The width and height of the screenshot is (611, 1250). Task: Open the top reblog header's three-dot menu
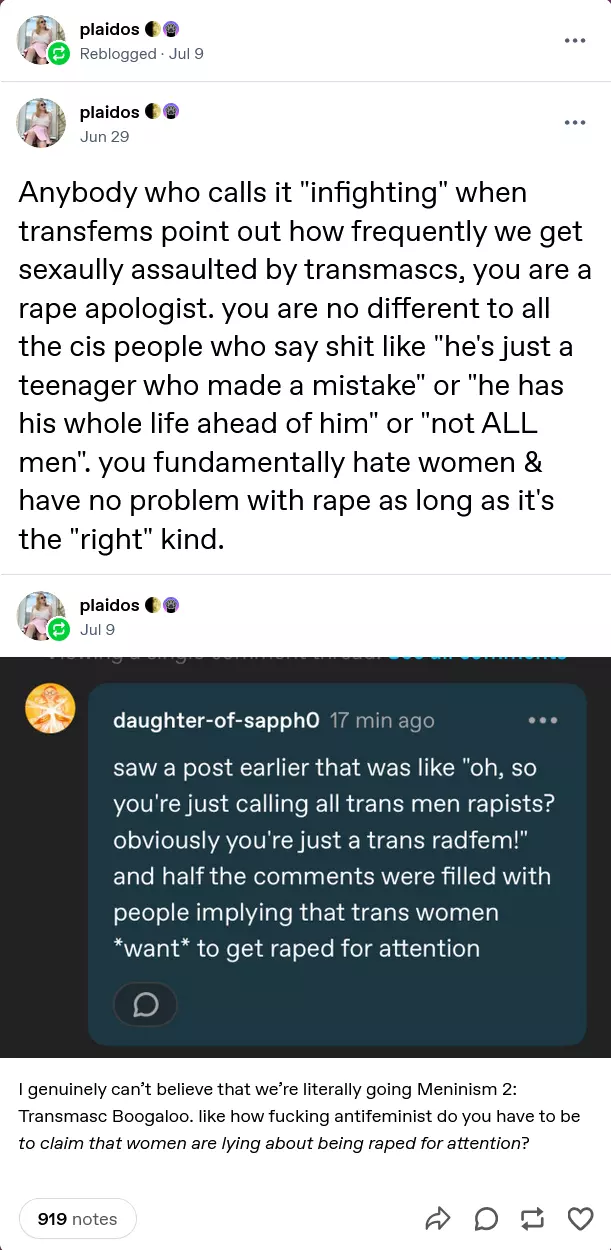[574, 41]
